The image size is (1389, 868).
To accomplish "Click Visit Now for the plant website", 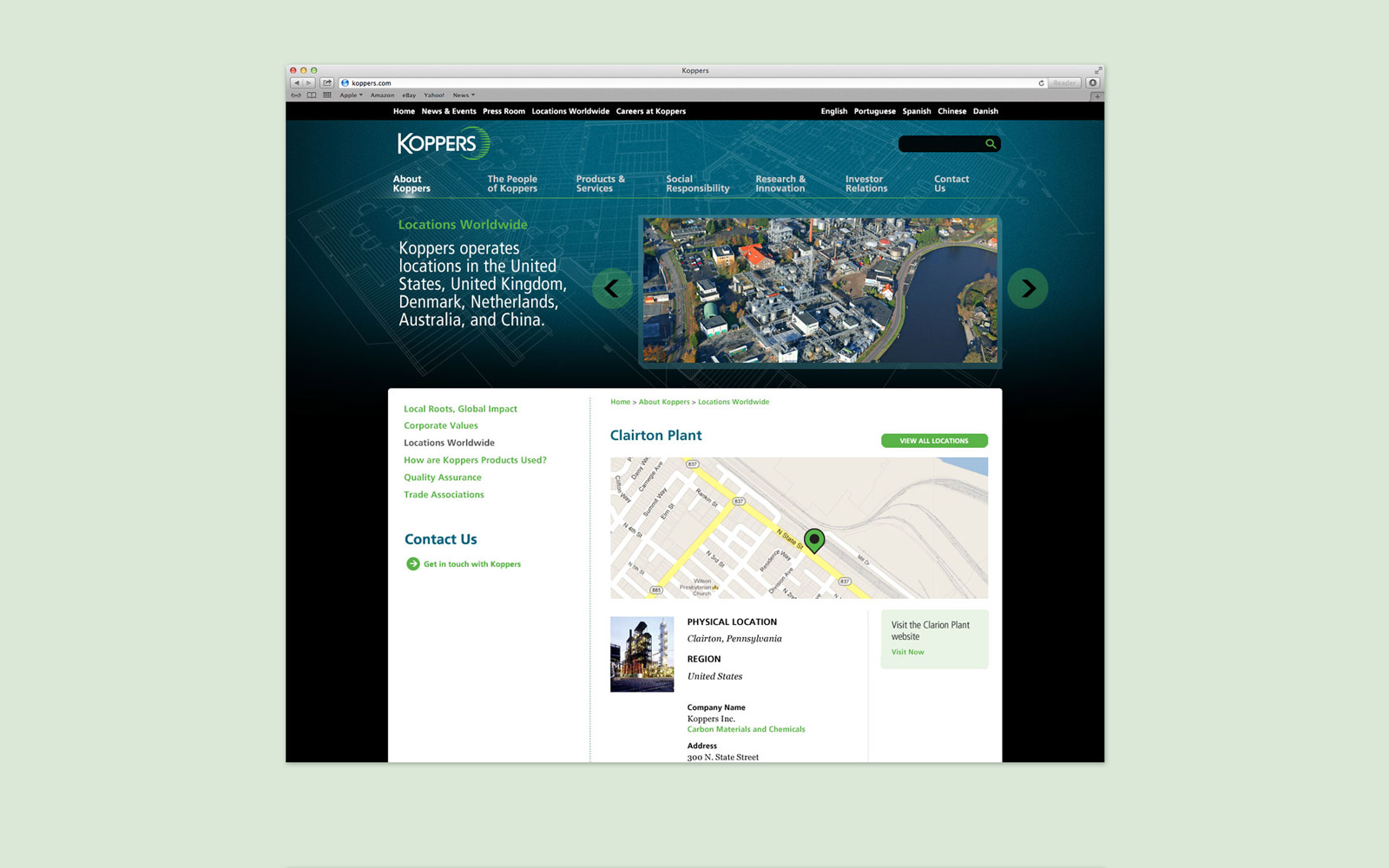I will (907, 652).
